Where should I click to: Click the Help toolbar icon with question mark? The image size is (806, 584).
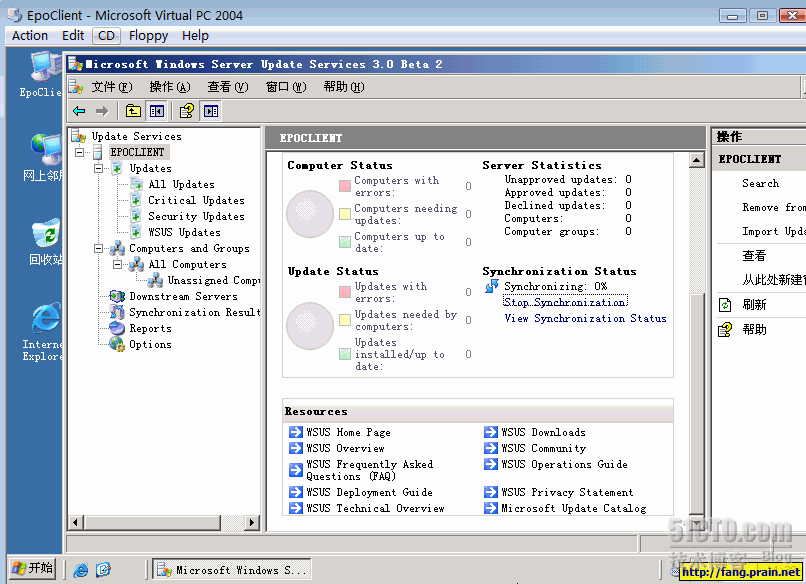tap(187, 111)
